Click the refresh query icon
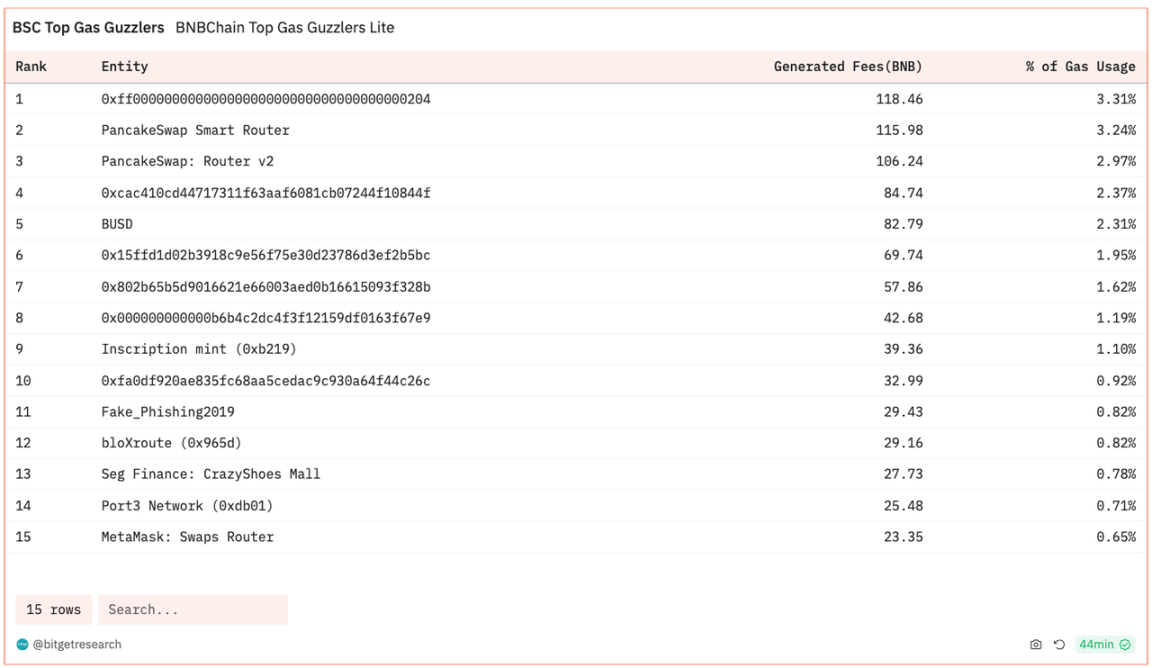Screen dimensions: 1152x668 point(1059,645)
